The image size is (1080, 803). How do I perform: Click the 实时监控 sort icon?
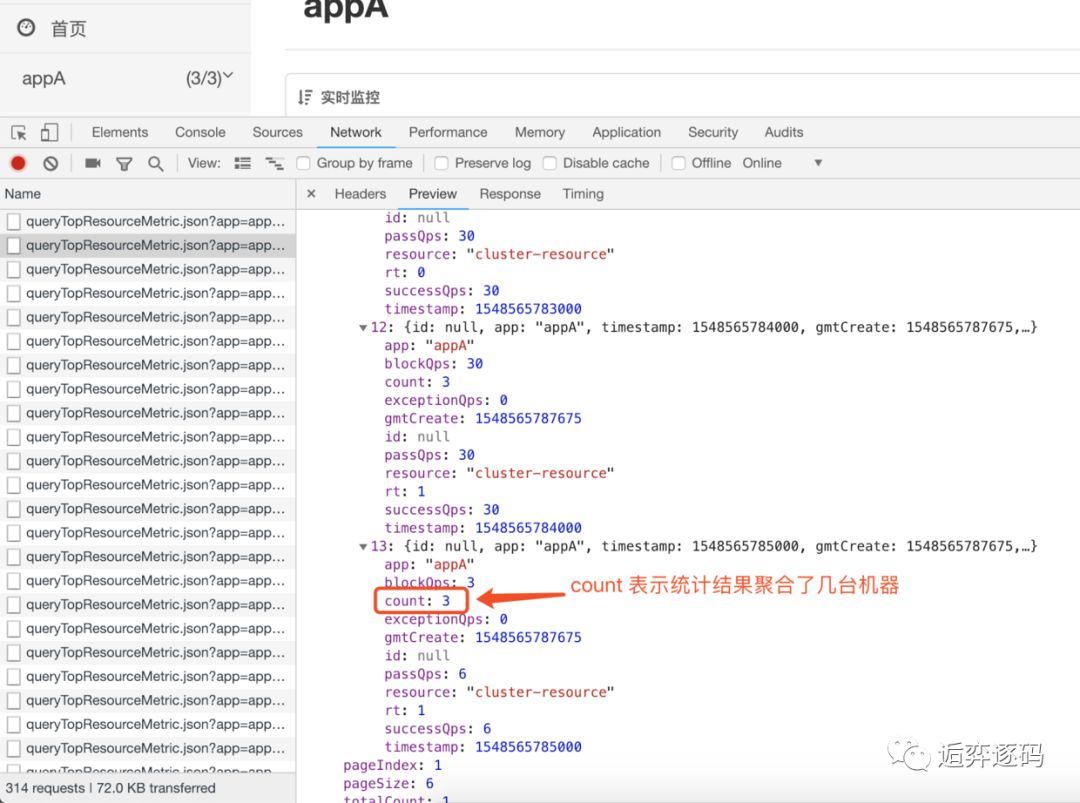click(x=305, y=97)
